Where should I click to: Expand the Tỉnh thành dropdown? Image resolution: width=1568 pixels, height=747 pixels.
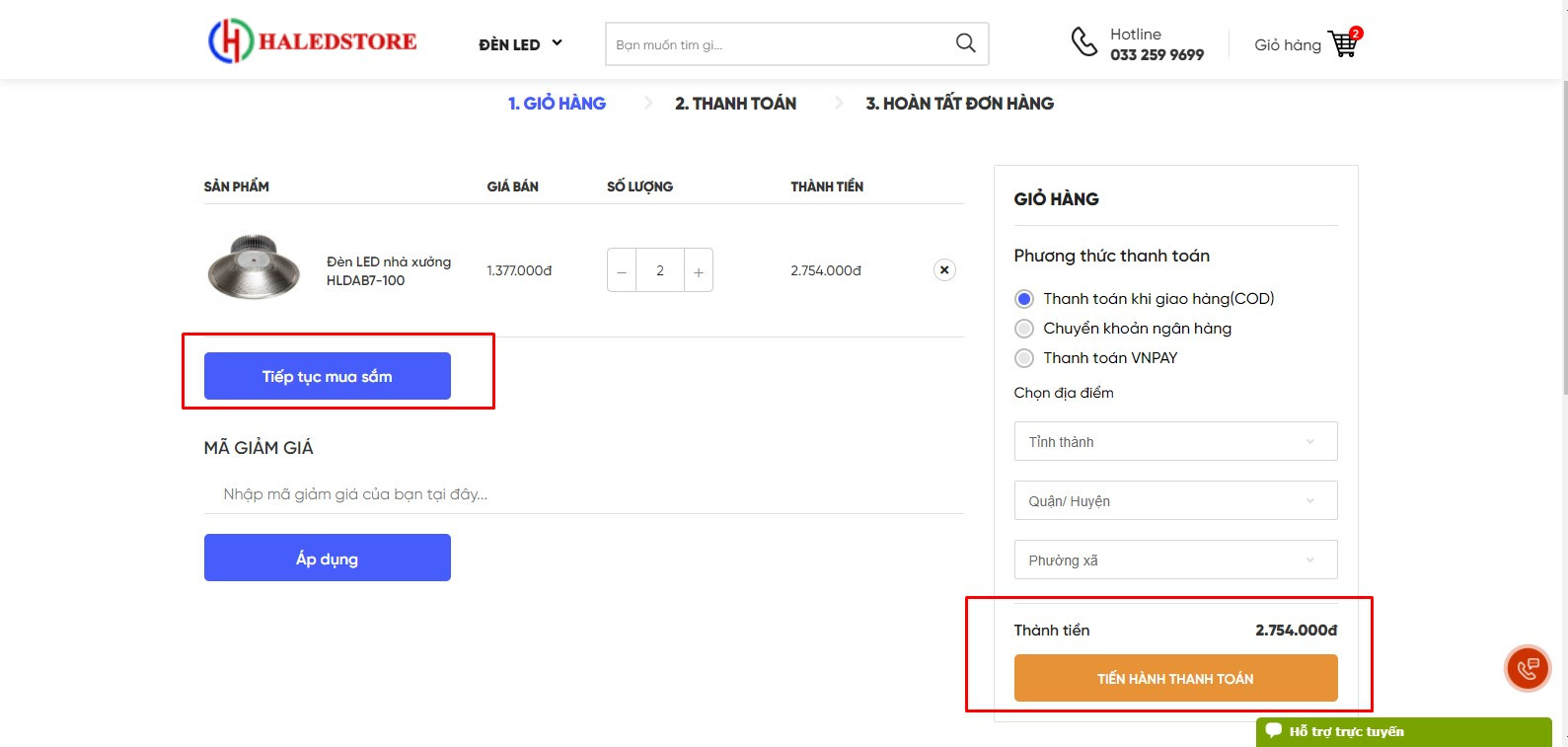tap(1174, 442)
